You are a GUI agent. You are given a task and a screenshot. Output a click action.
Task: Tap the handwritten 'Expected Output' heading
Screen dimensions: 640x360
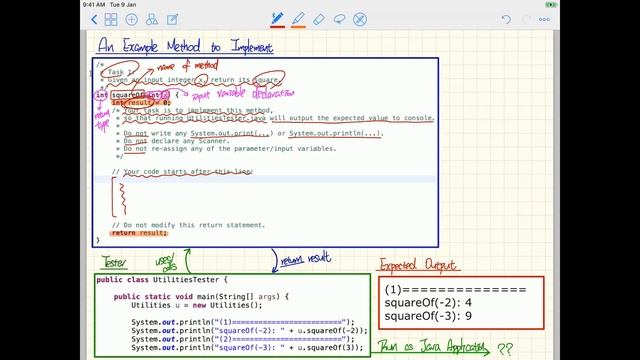click(418, 265)
